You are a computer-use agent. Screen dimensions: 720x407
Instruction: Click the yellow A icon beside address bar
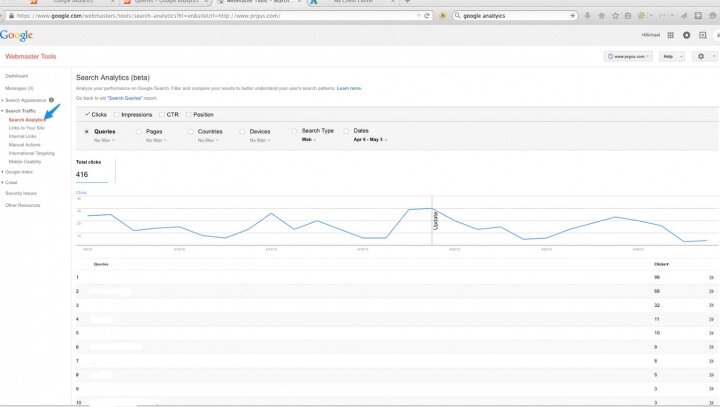pos(443,16)
